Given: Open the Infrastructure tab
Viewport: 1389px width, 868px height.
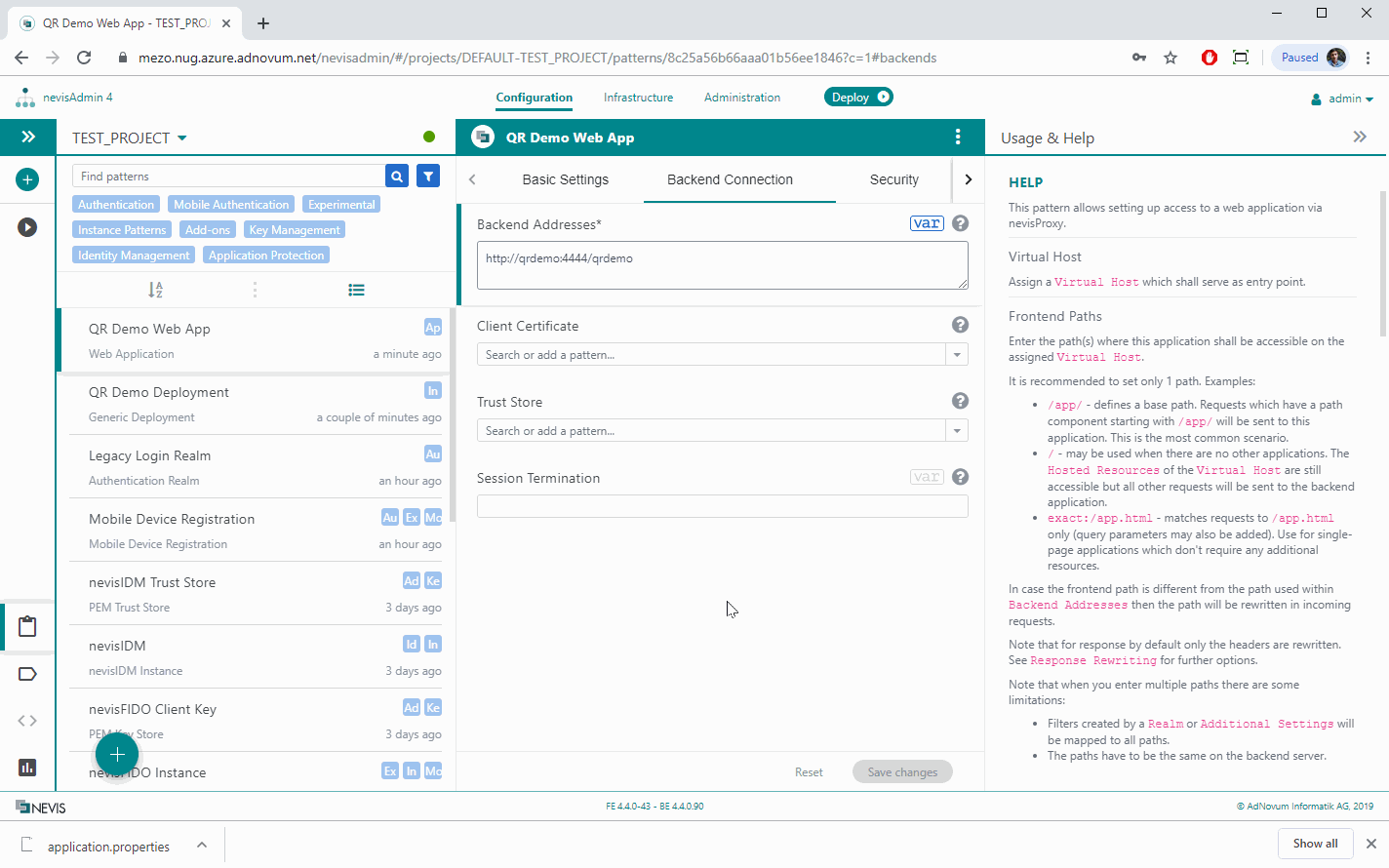Looking at the screenshot, I should [x=638, y=98].
